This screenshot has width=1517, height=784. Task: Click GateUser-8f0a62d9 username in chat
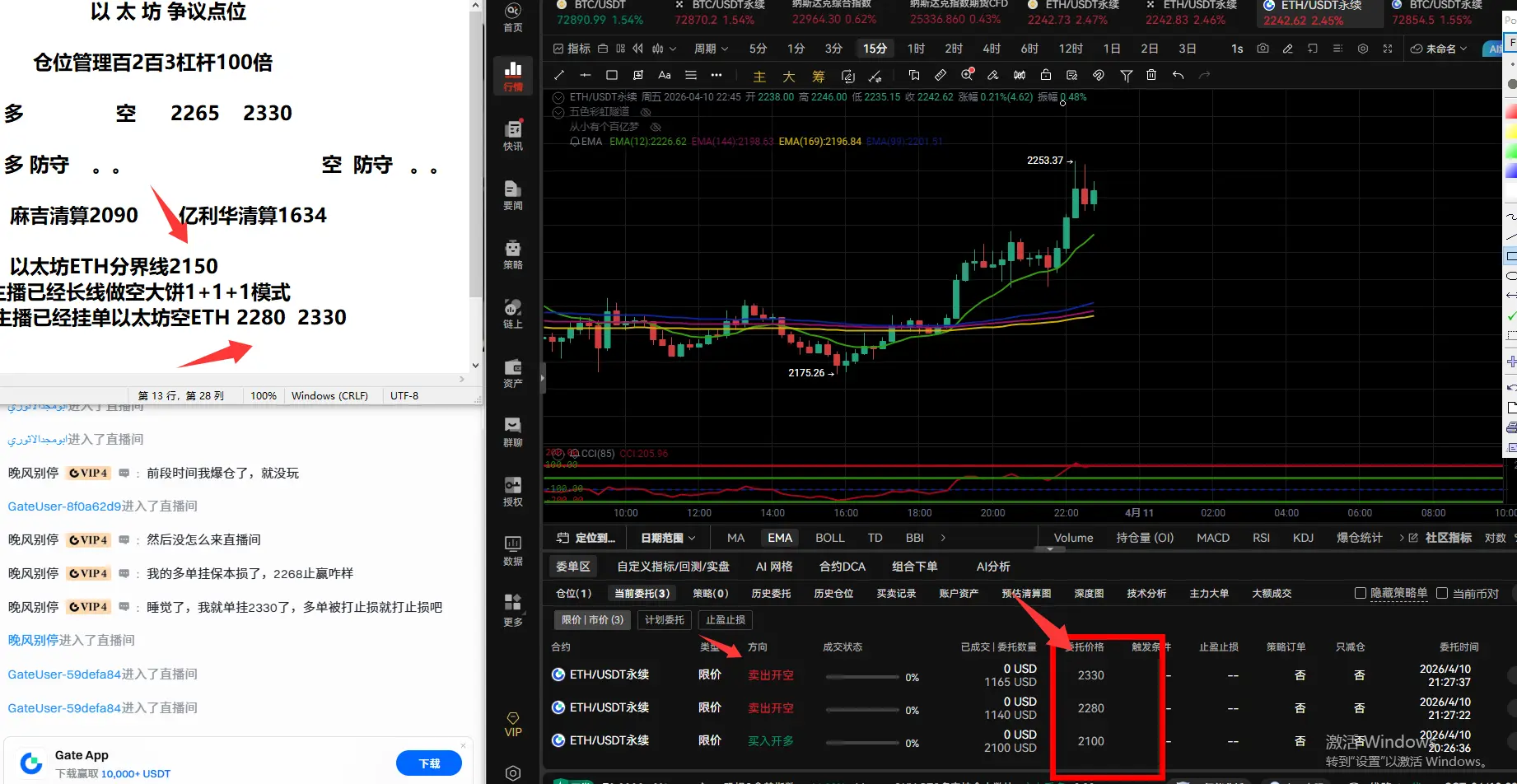[64, 506]
